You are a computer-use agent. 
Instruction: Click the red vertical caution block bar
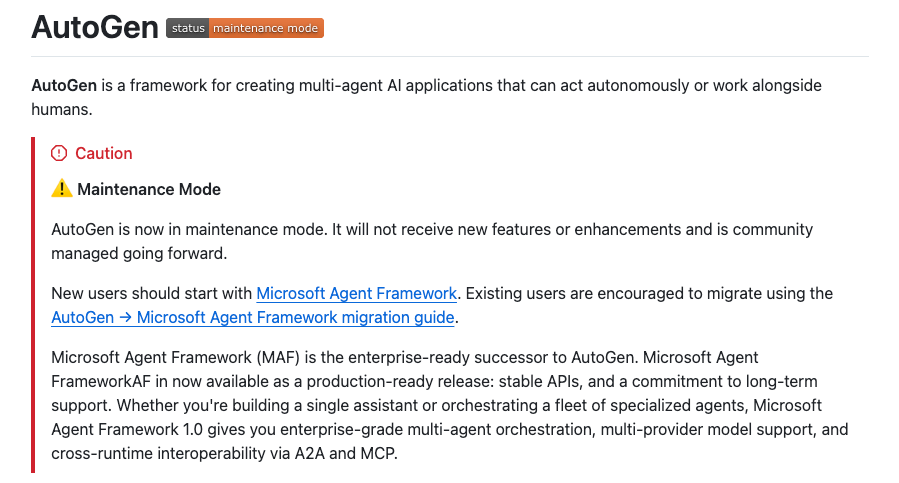click(x=33, y=305)
